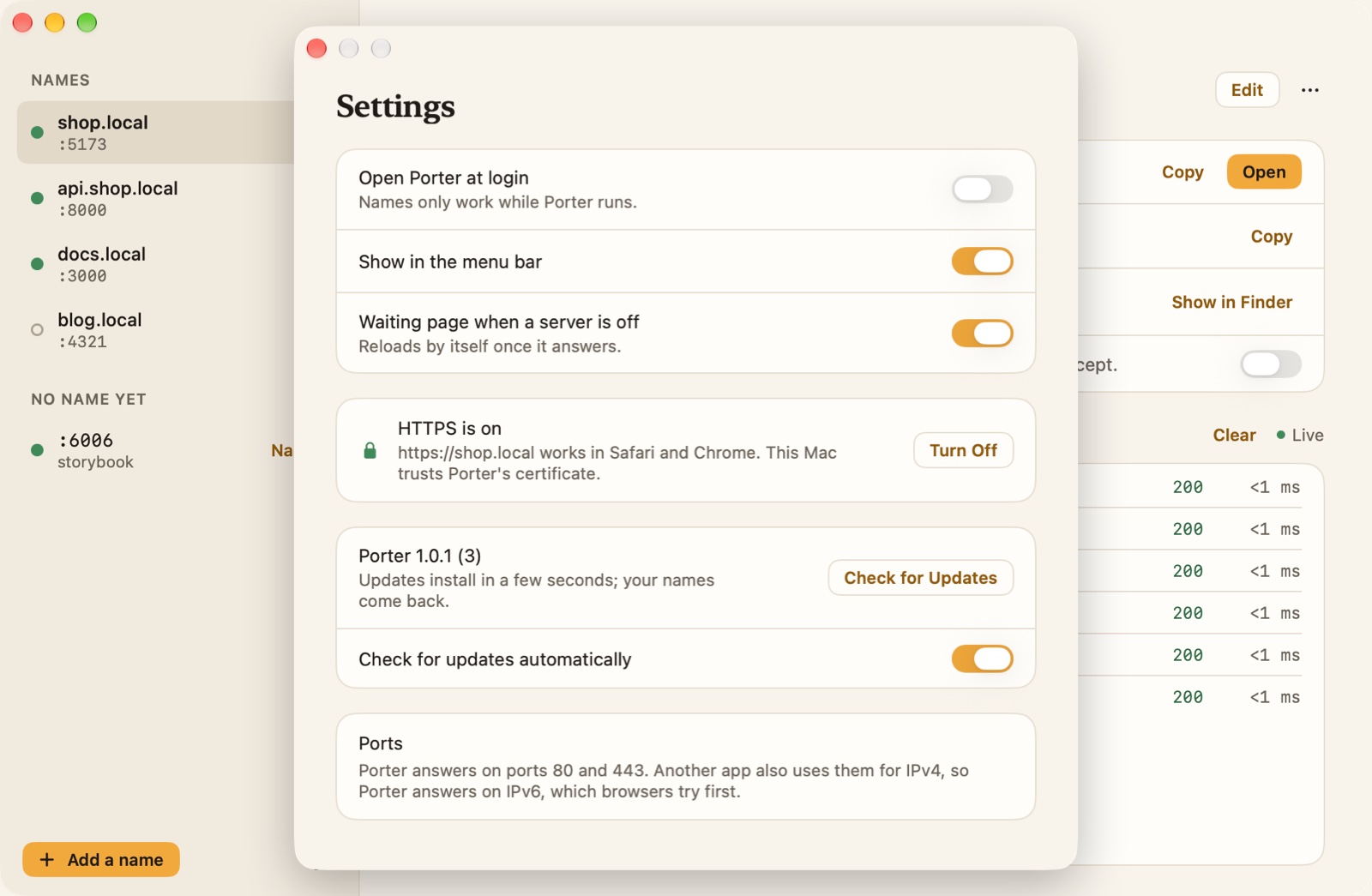Enable Open Porter at login
The width and height of the screenshot is (1372, 896).
(x=982, y=189)
